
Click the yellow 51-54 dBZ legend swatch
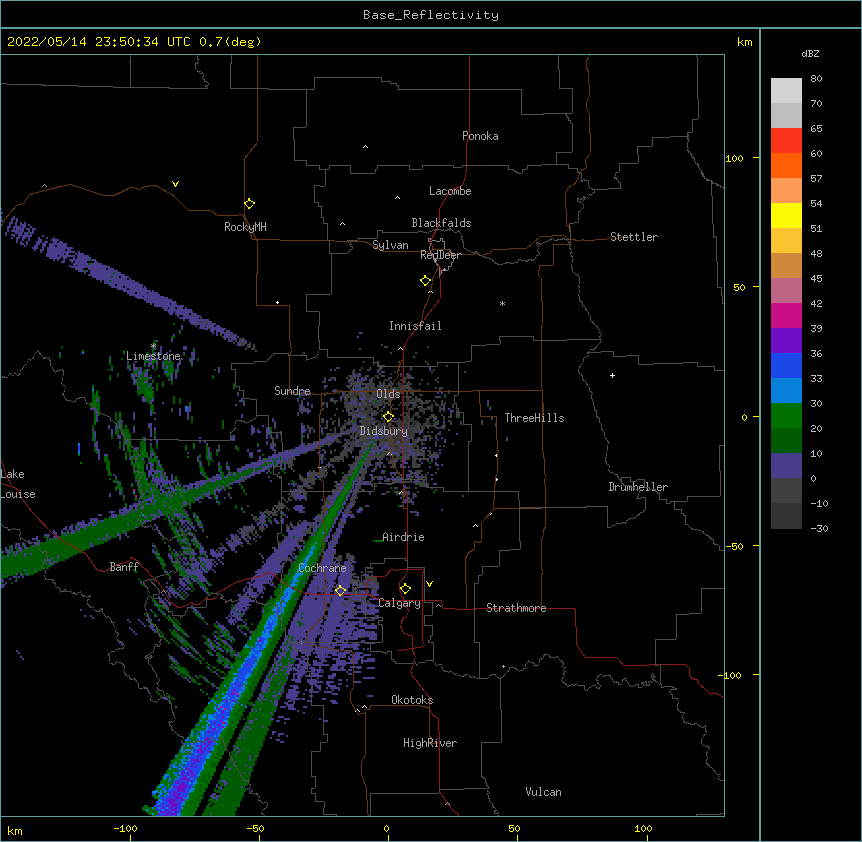(x=786, y=216)
